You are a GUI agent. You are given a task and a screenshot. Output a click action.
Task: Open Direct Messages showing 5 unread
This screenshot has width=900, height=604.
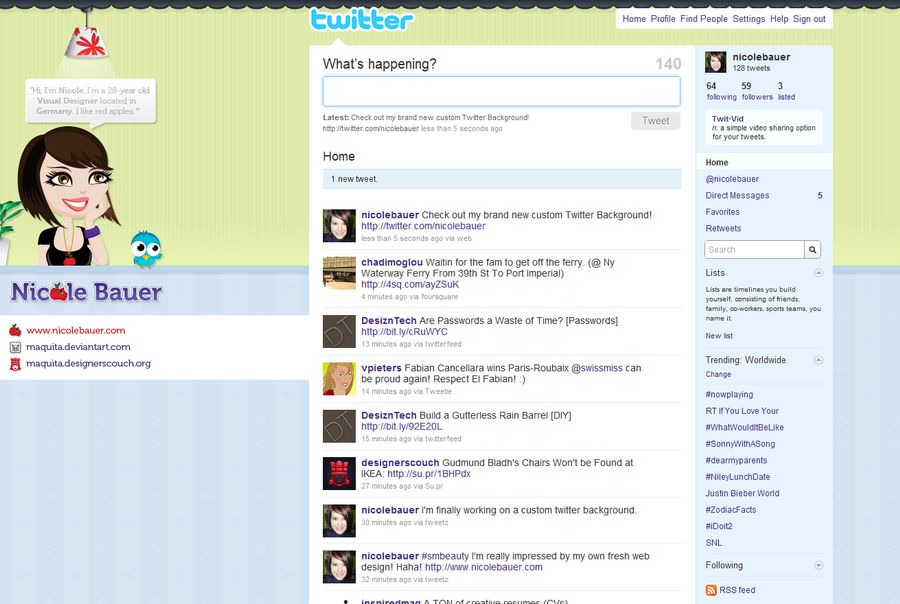(x=735, y=195)
